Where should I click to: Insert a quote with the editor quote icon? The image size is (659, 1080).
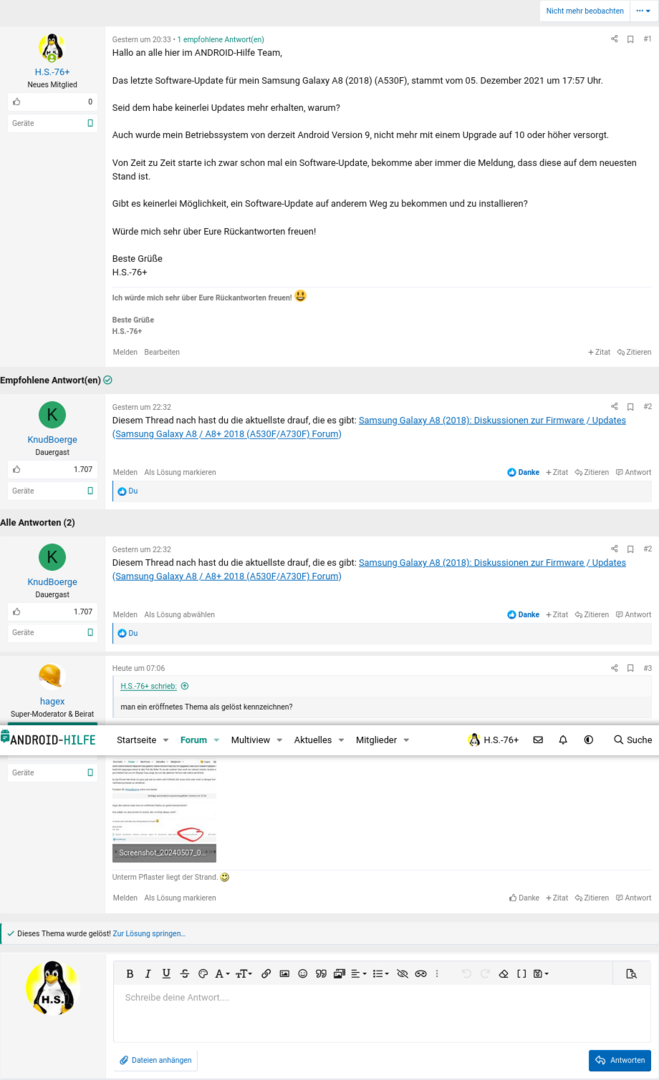(321, 973)
